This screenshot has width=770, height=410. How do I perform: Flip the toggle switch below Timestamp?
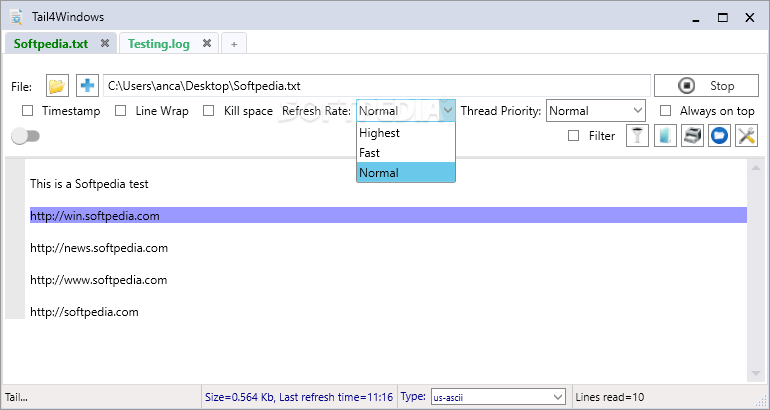pyautogui.click(x=26, y=136)
